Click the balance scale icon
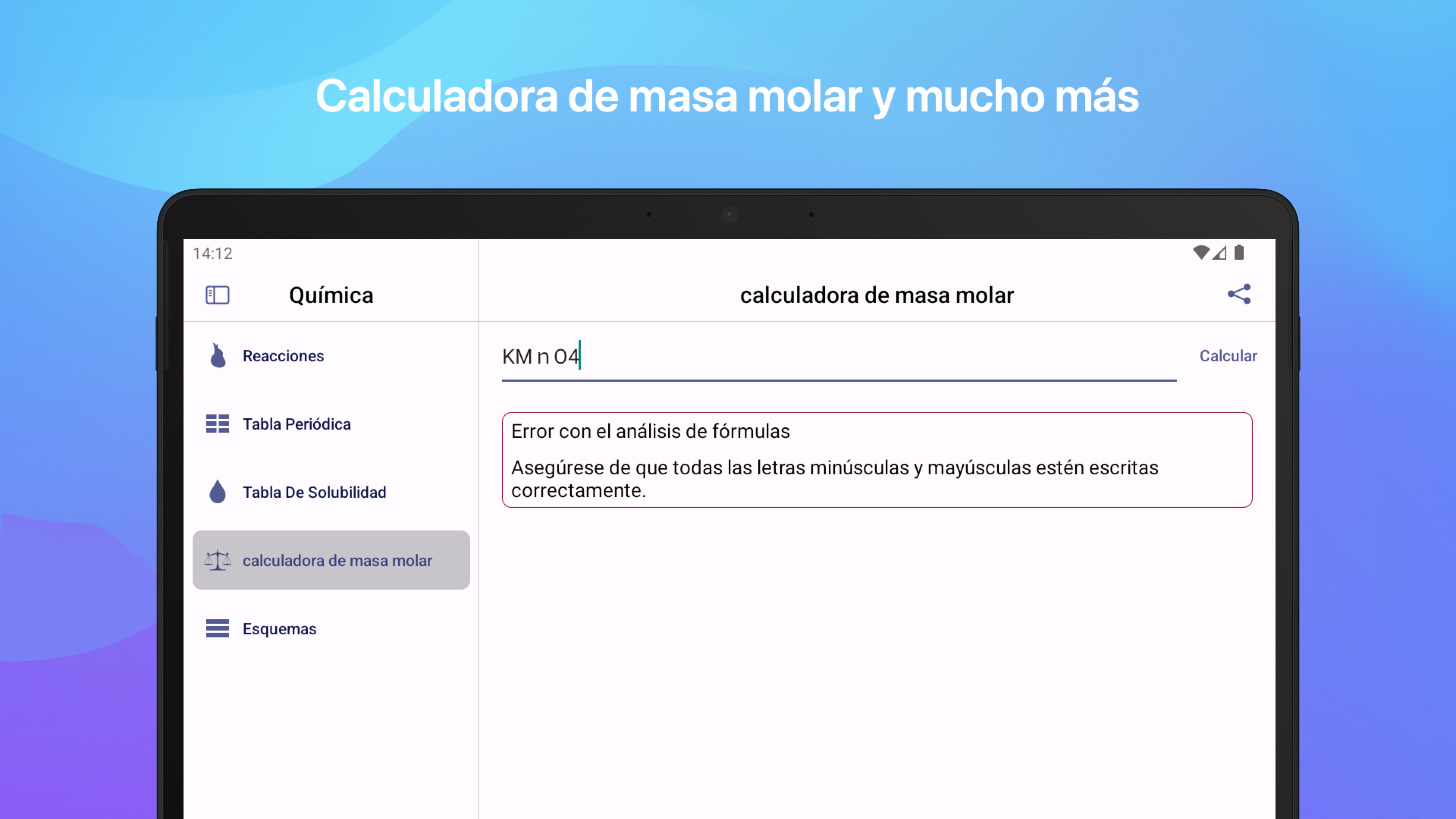The image size is (1456, 819). [218, 560]
